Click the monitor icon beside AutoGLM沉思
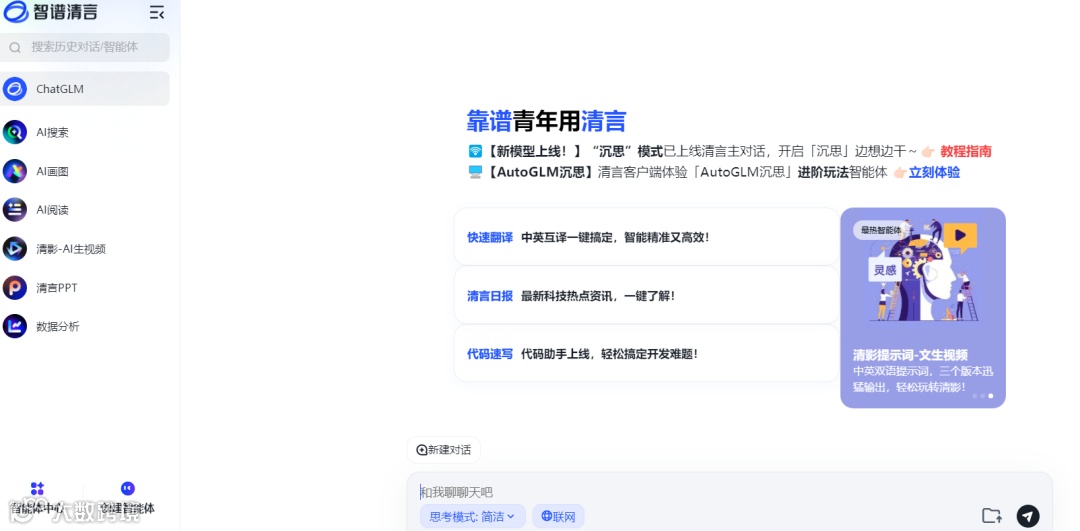The image size is (1080, 531). click(475, 172)
